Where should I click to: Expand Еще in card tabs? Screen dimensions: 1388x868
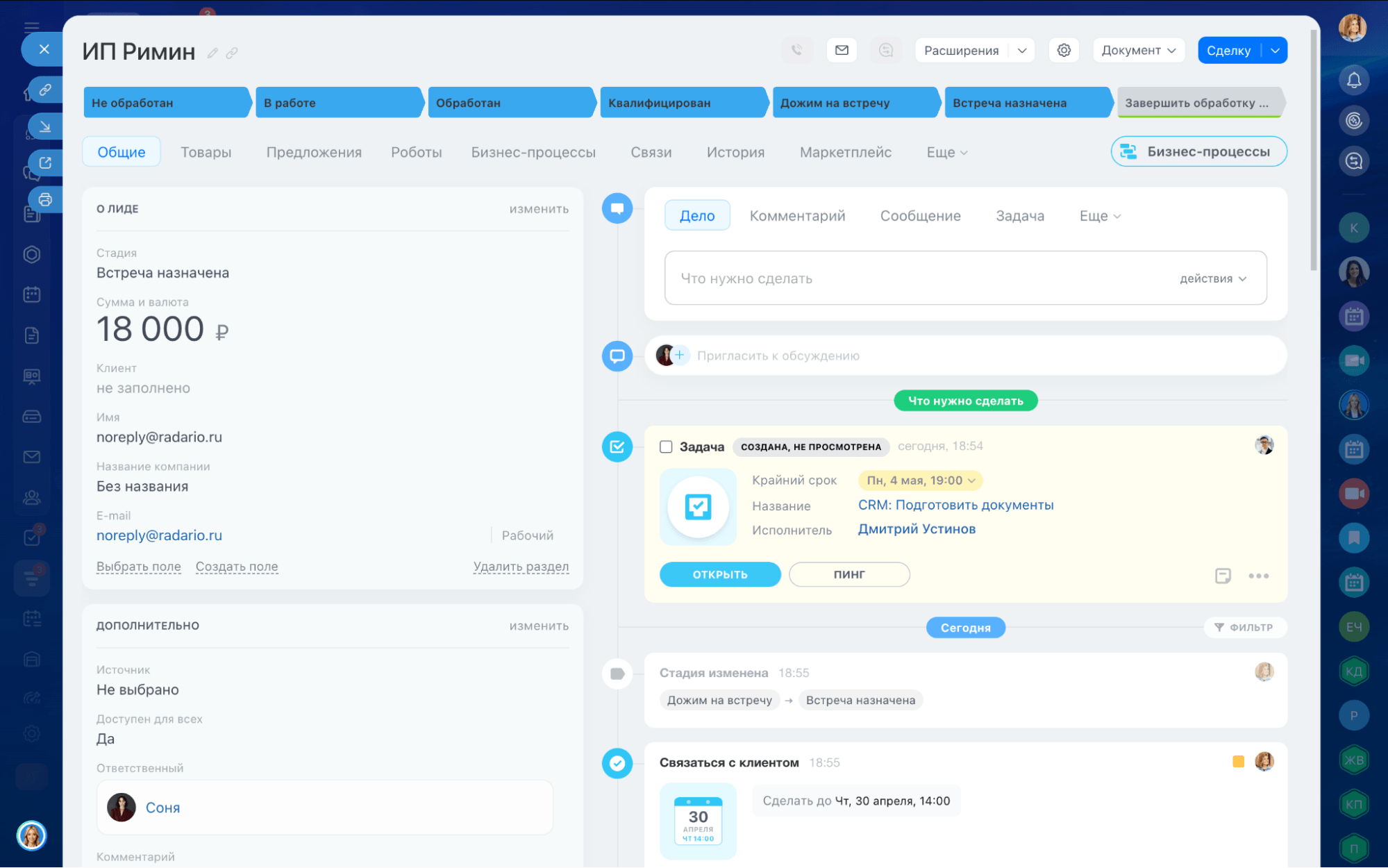pyautogui.click(x=946, y=152)
